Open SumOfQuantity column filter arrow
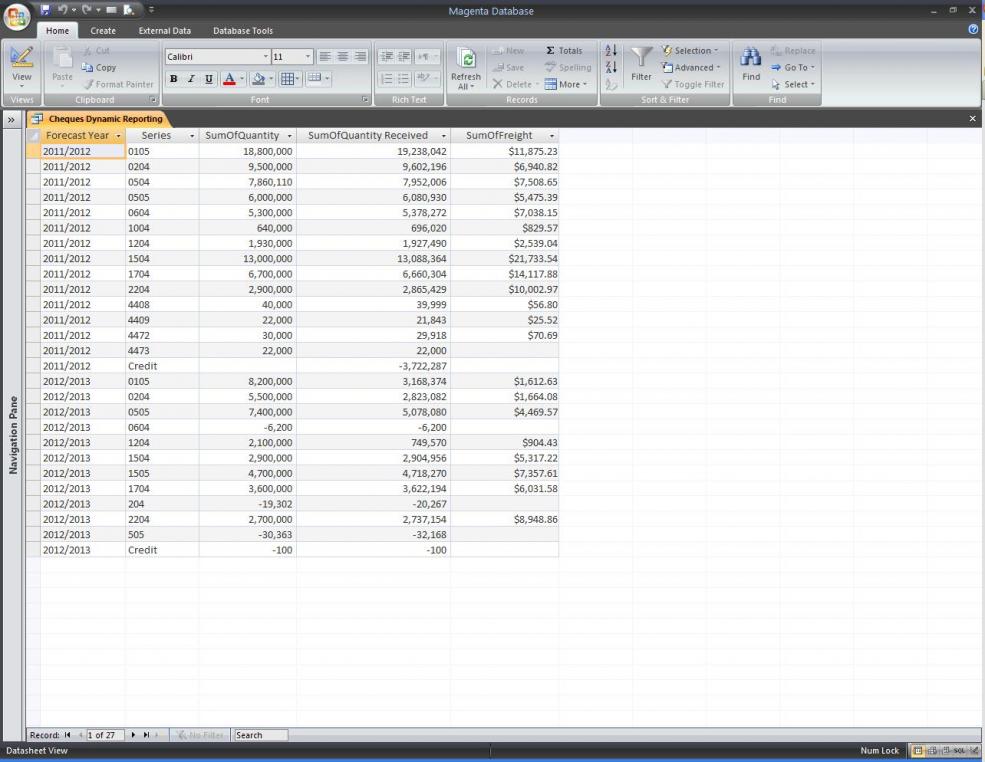985x762 pixels. click(289, 136)
